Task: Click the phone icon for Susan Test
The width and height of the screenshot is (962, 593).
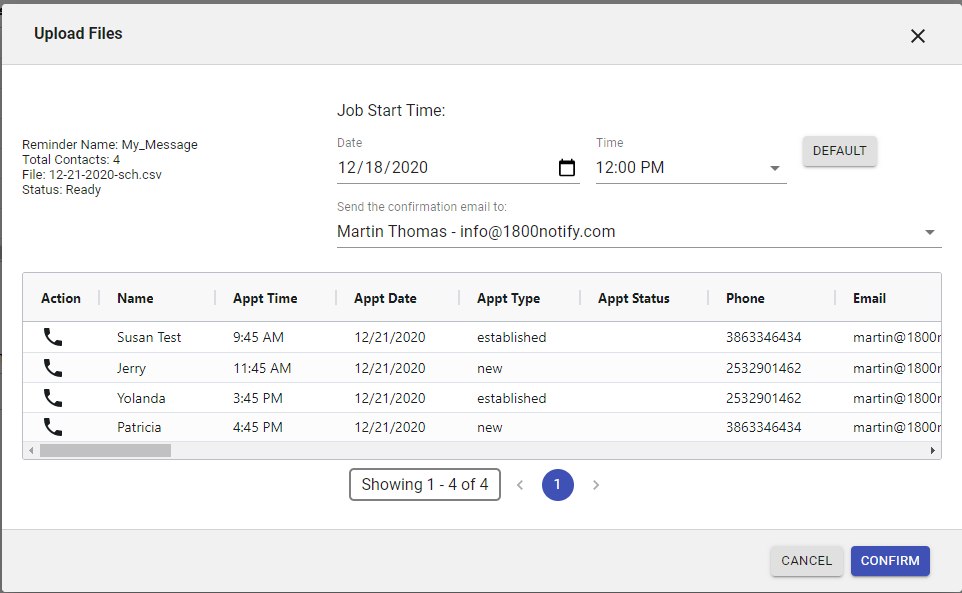Action: point(53,337)
